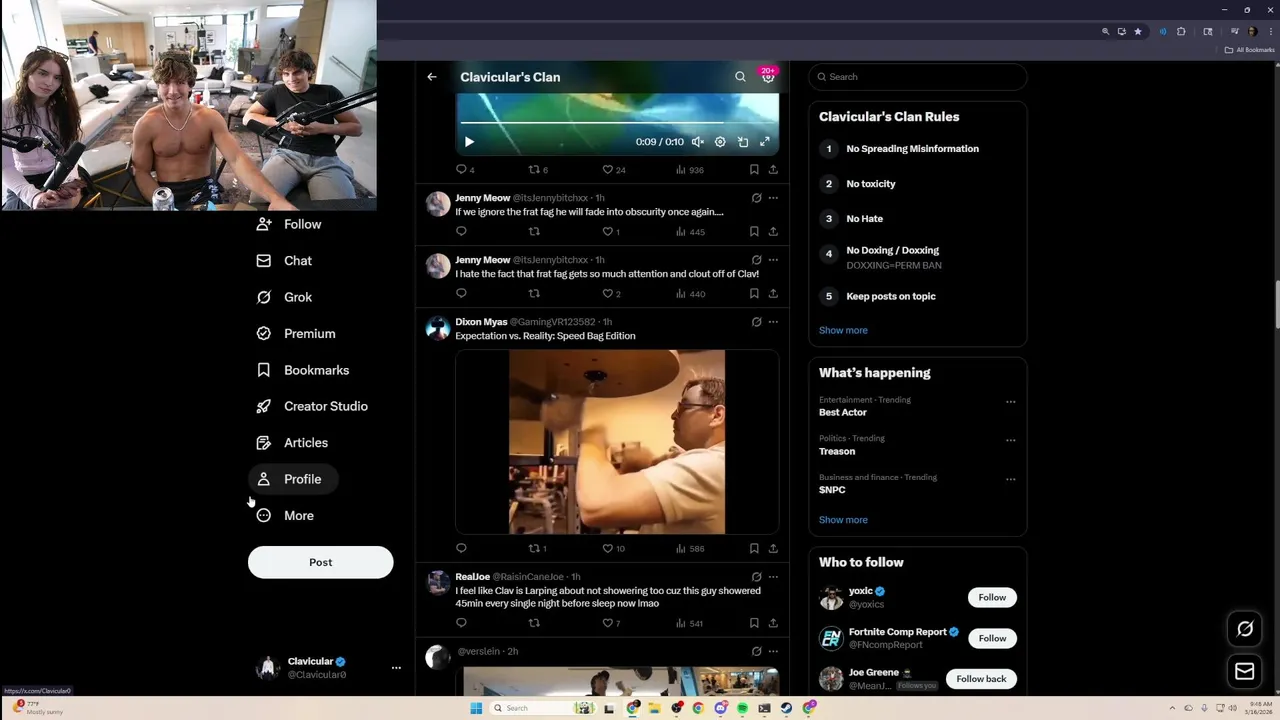The width and height of the screenshot is (1280, 720).
Task: Open Chrome extensions puzzle icon
Action: coord(1181,32)
